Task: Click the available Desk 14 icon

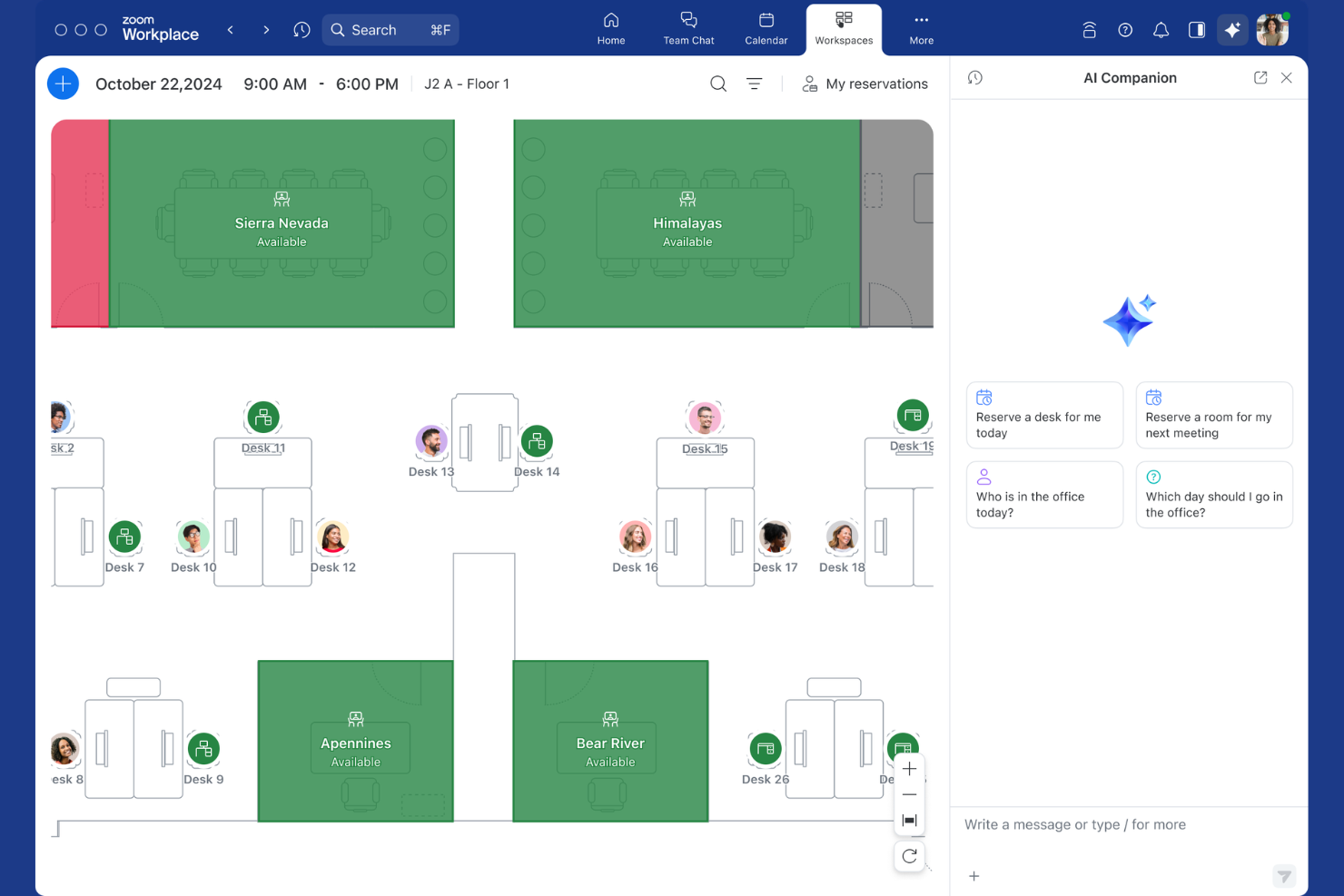Action: tap(537, 441)
